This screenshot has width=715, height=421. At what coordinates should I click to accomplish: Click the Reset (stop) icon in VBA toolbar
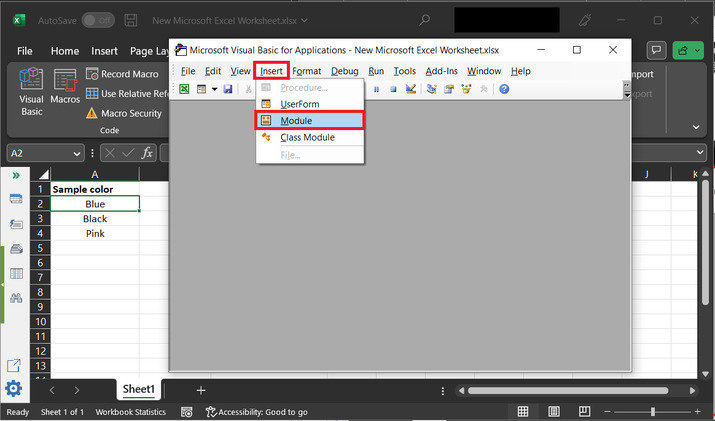393,89
